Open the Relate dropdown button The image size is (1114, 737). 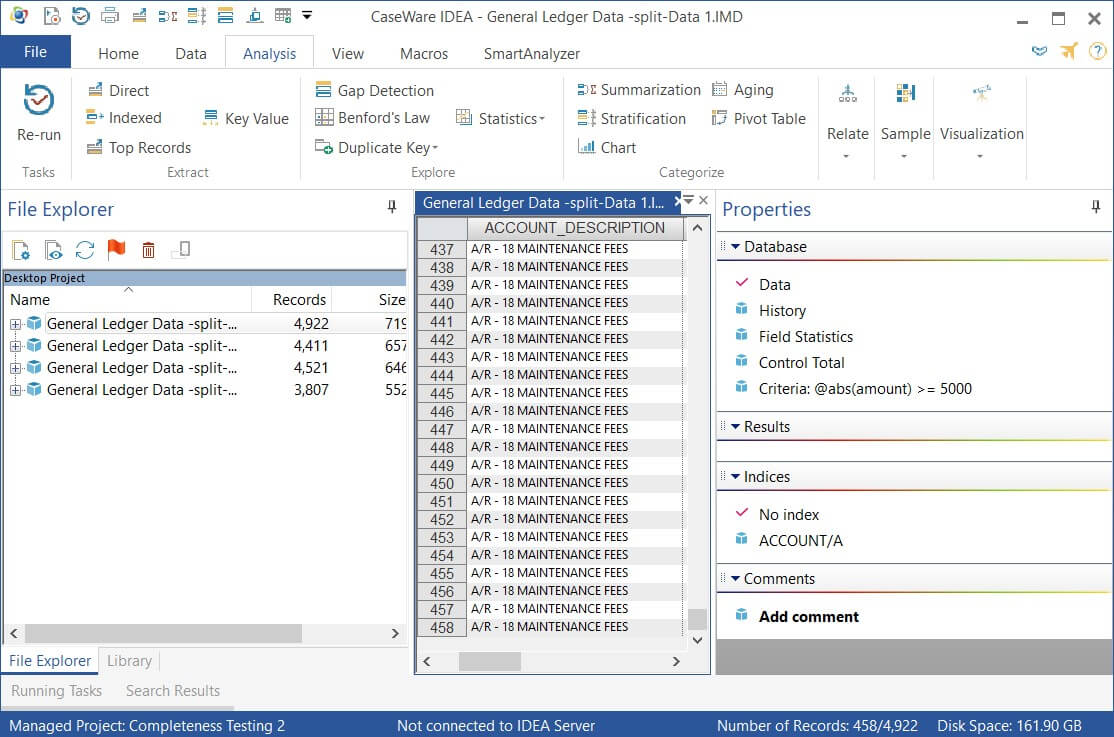pos(848,122)
